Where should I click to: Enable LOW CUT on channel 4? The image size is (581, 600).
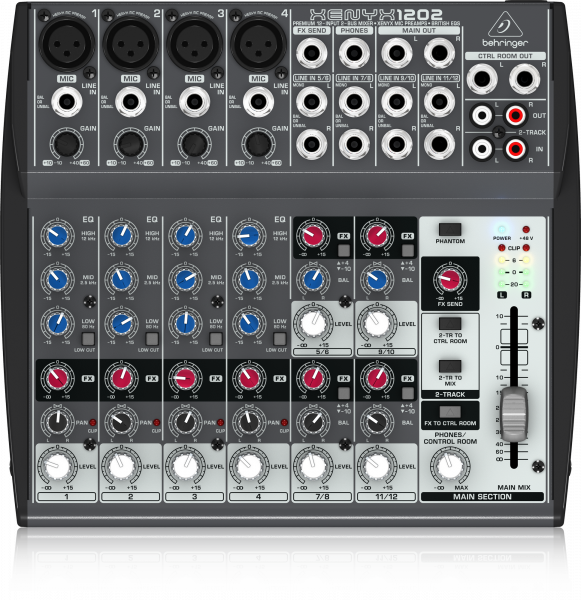(280, 339)
